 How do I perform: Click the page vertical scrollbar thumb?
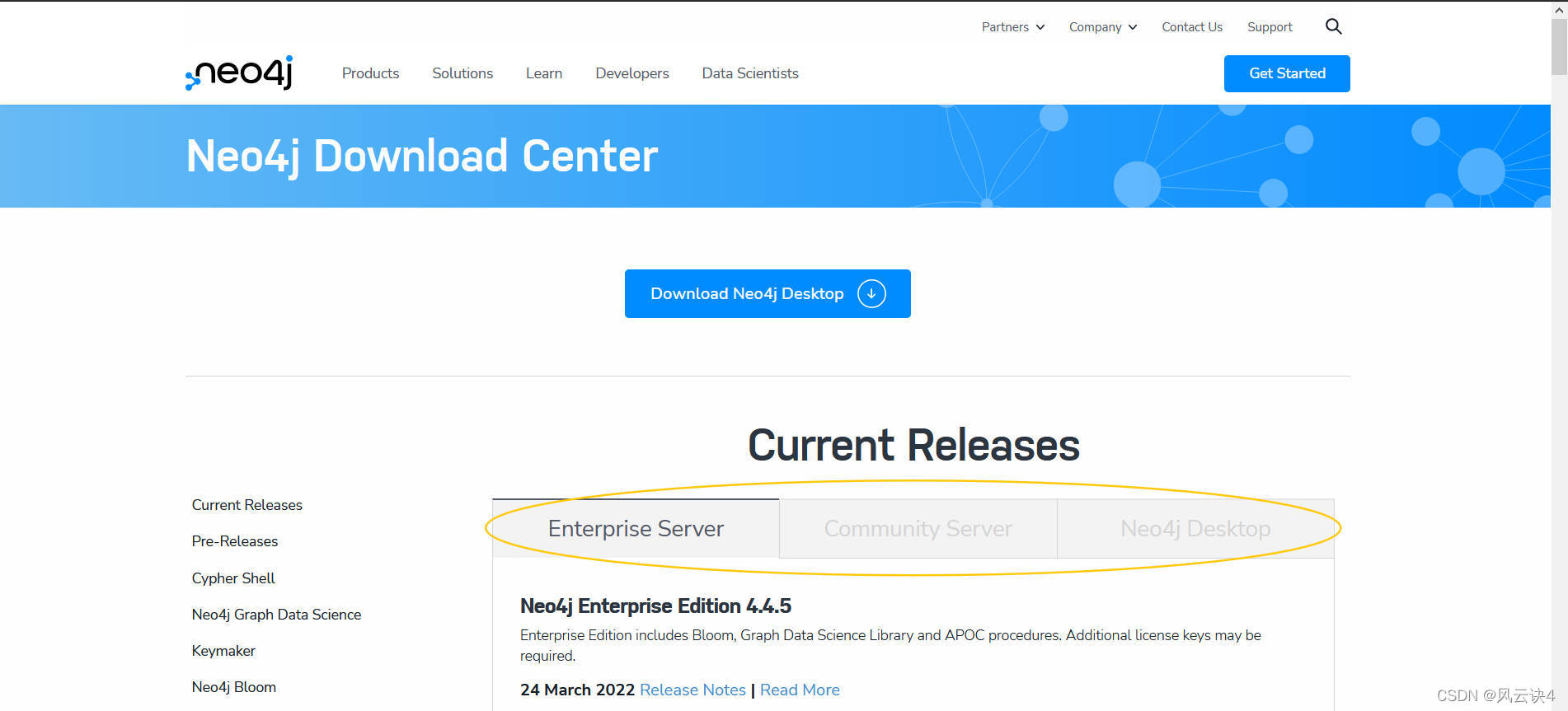click(x=1559, y=47)
